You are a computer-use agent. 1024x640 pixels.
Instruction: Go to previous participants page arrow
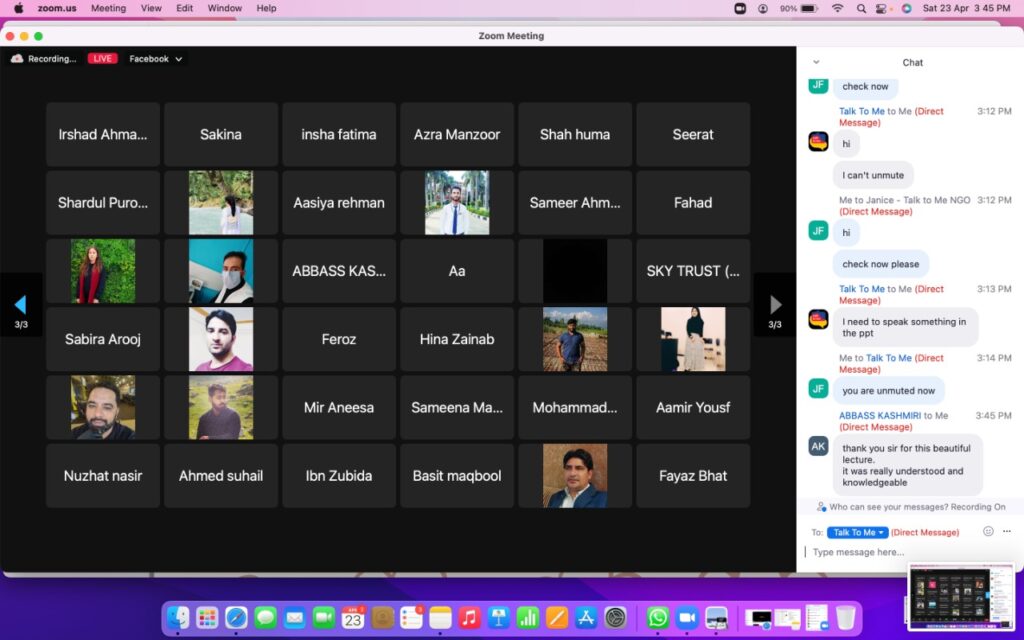pos(20,305)
